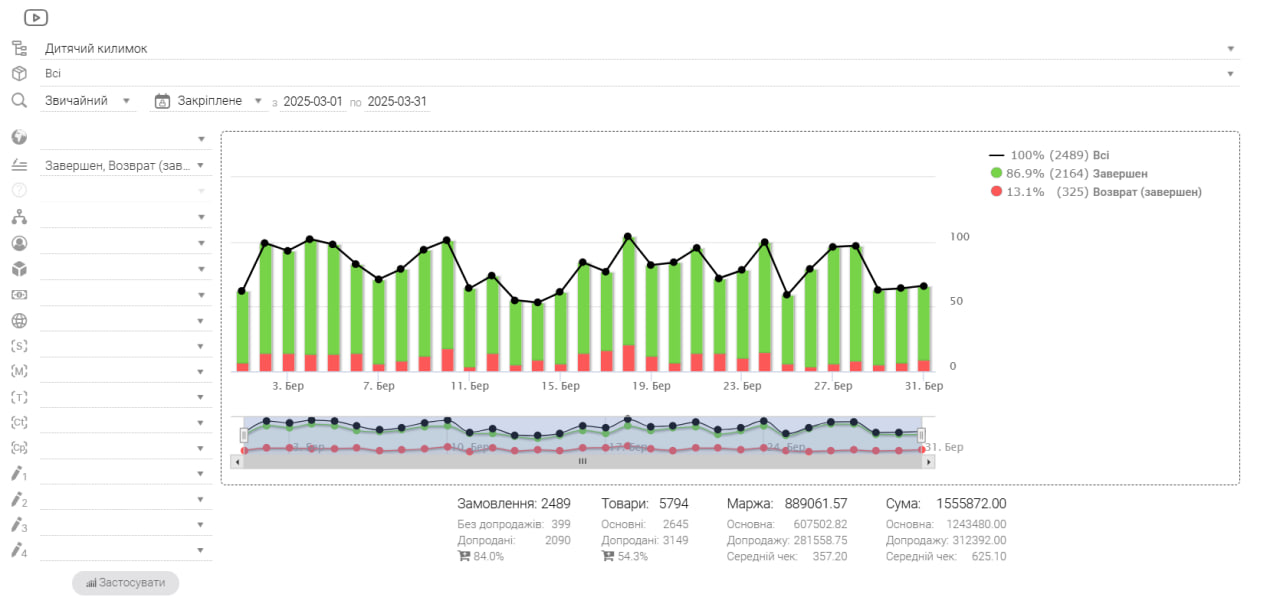
Task: Click the {M} medium filter icon
Action: pyautogui.click(x=19, y=372)
